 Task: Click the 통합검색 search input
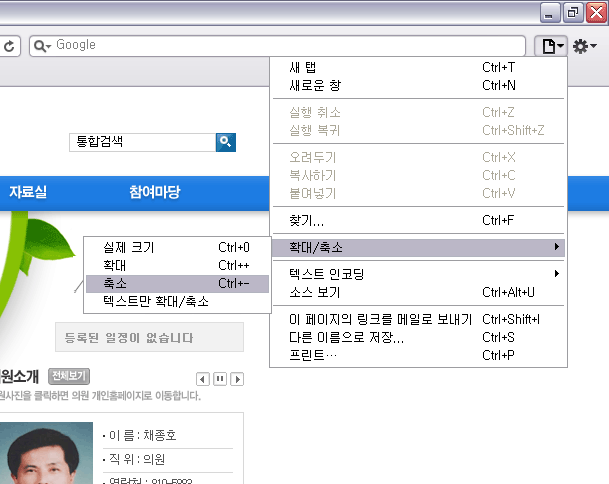142,142
